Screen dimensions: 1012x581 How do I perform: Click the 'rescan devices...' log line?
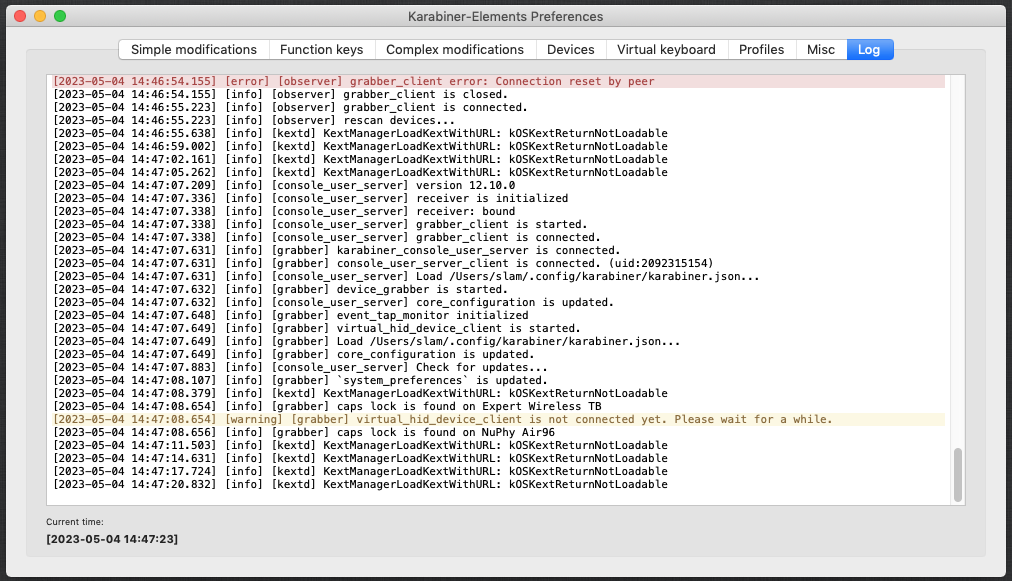254,120
